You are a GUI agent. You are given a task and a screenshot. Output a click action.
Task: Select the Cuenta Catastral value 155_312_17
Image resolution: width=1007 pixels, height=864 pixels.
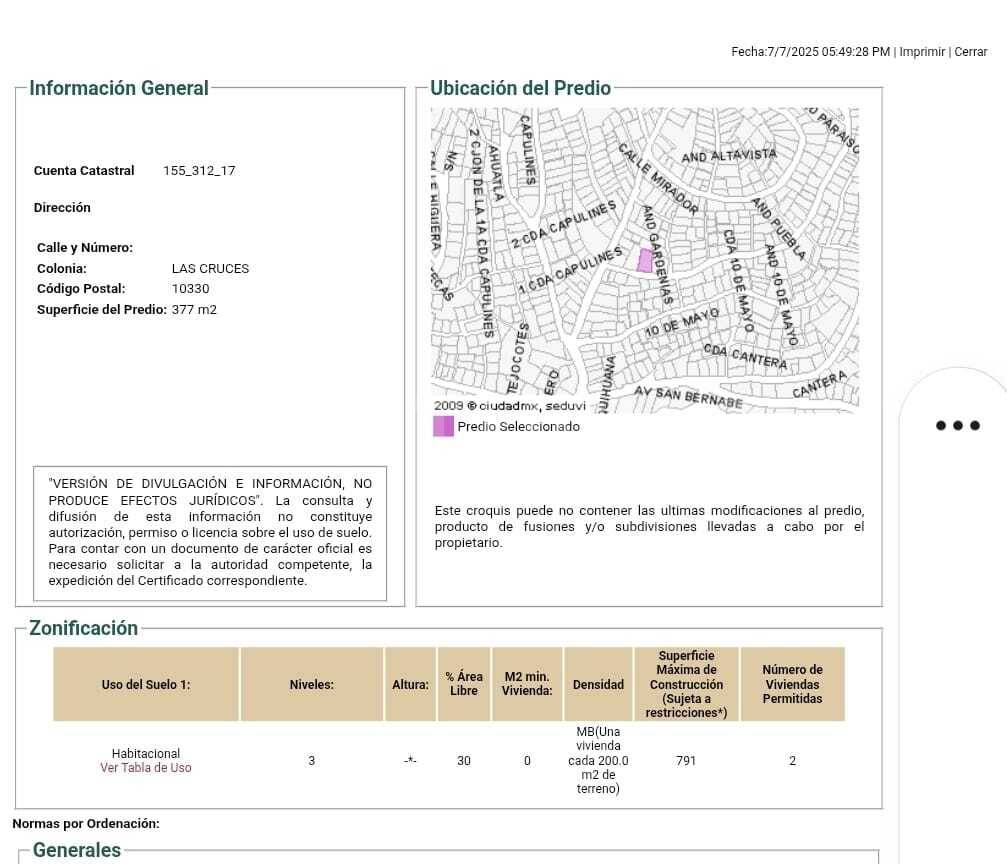[199, 171]
